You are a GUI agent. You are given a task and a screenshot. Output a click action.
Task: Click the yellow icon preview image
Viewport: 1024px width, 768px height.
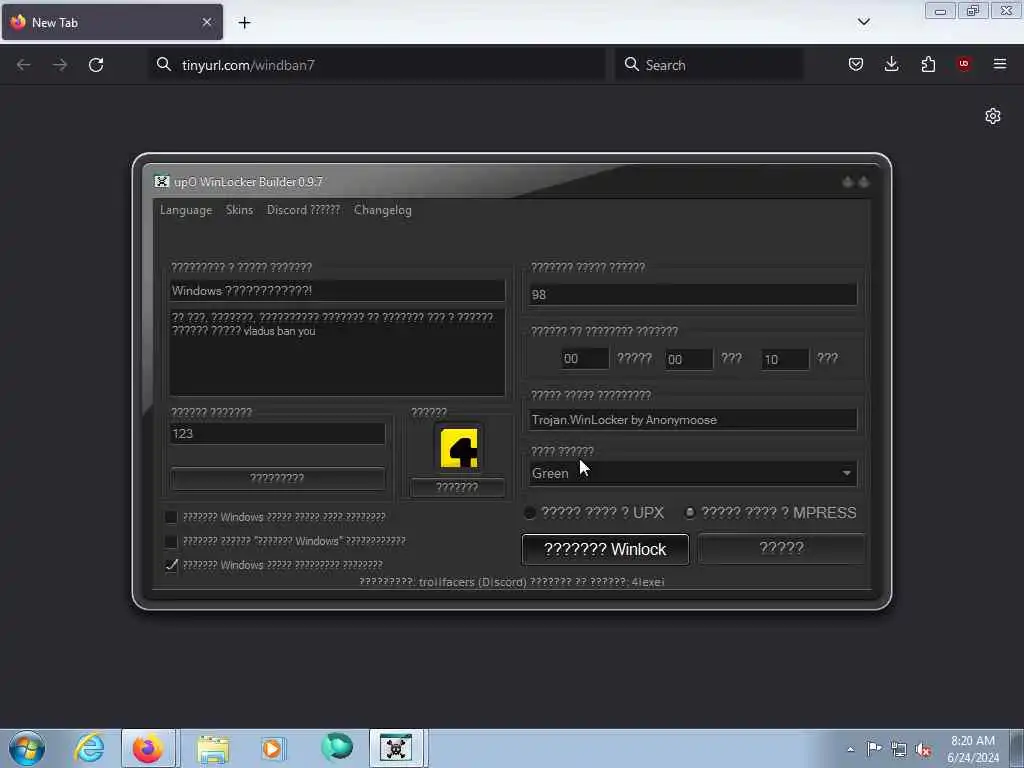458,448
